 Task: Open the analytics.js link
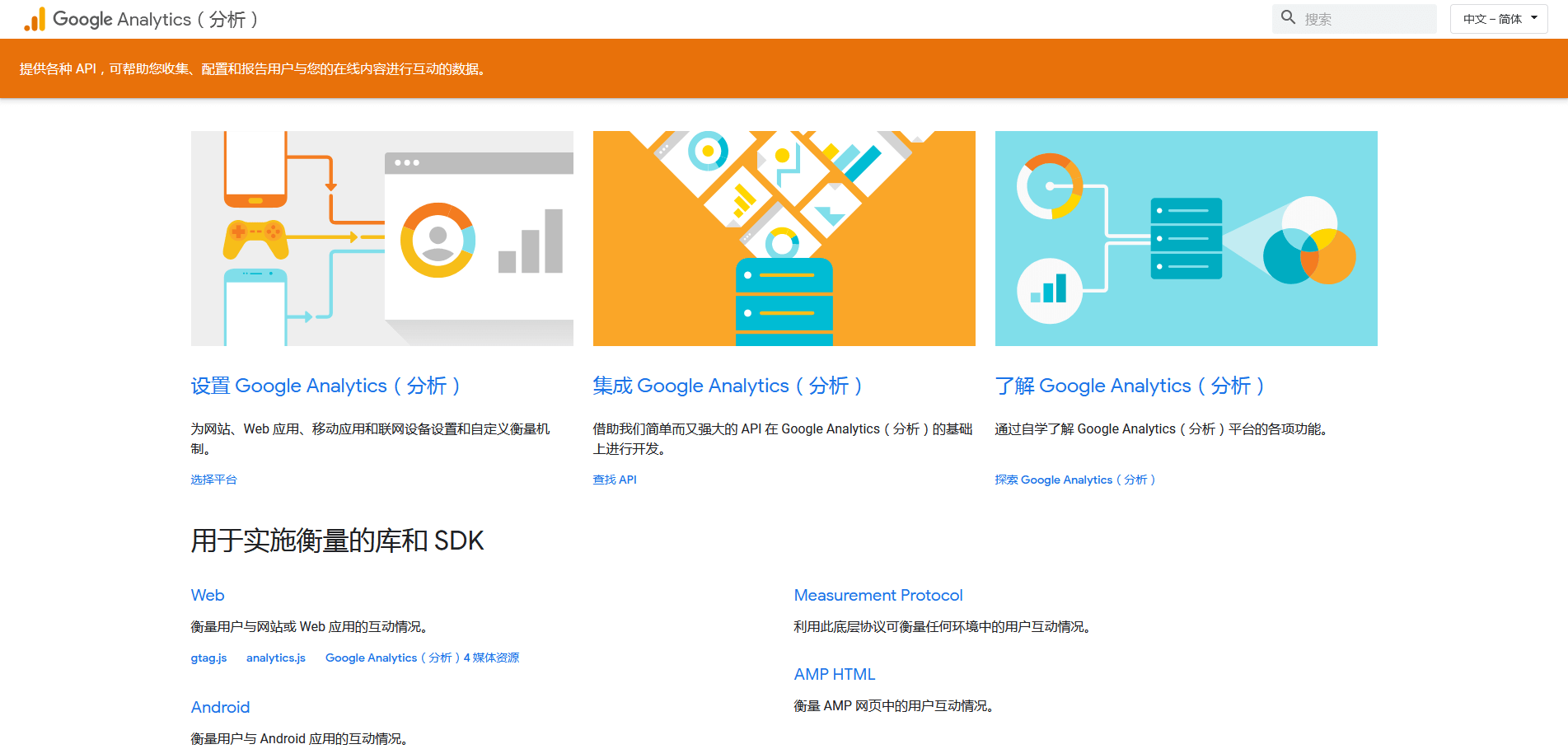[276, 658]
